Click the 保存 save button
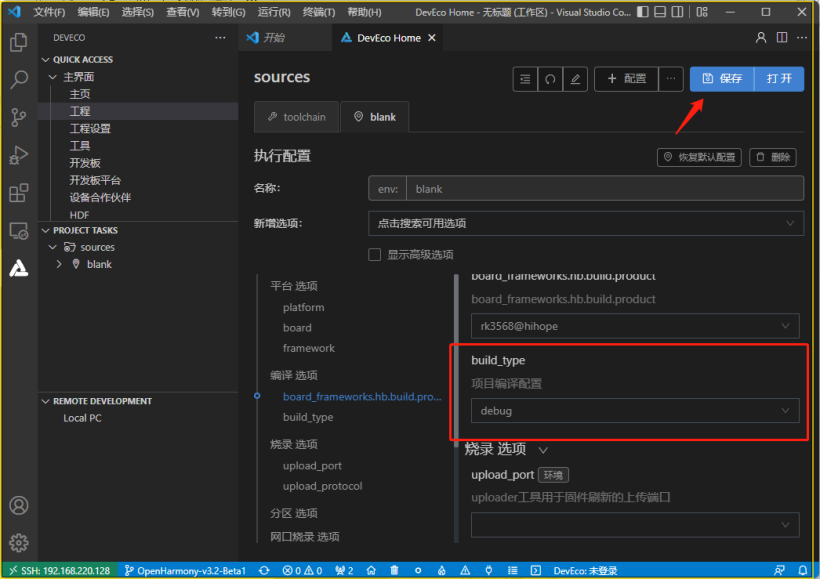 (723, 79)
